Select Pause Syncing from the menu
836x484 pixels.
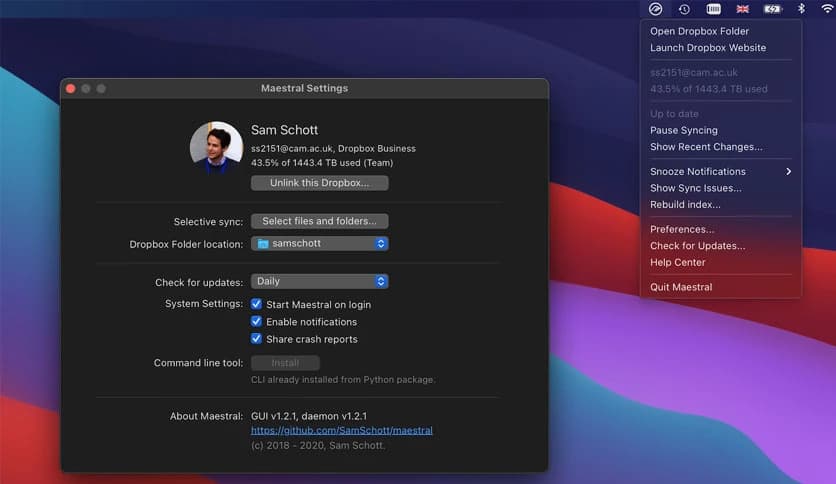click(683, 130)
